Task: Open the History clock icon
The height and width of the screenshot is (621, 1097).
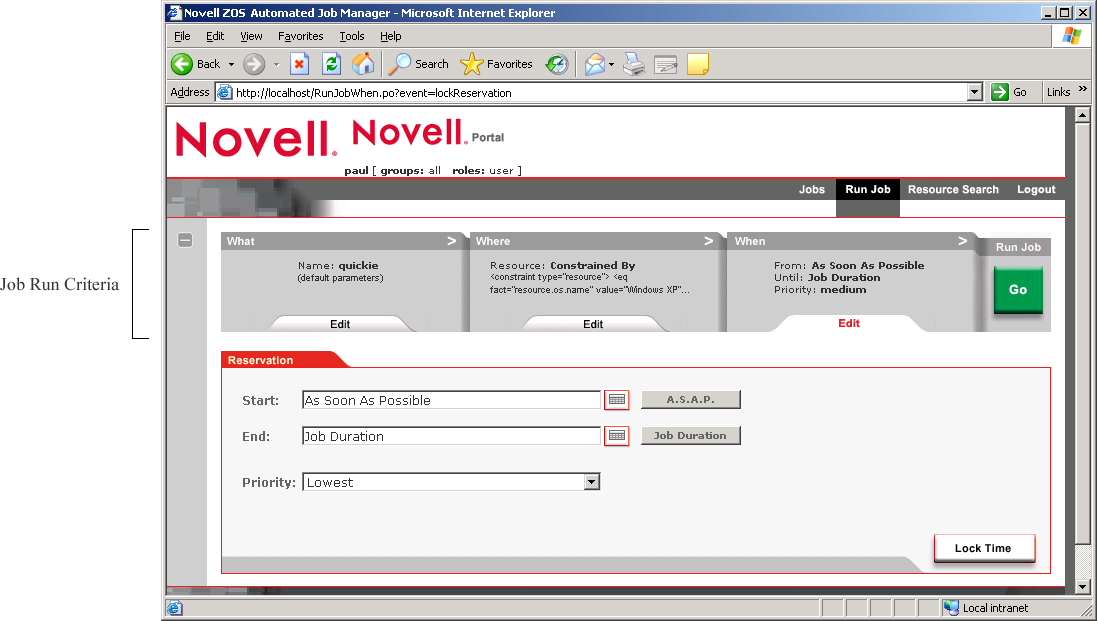Action: pos(558,64)
